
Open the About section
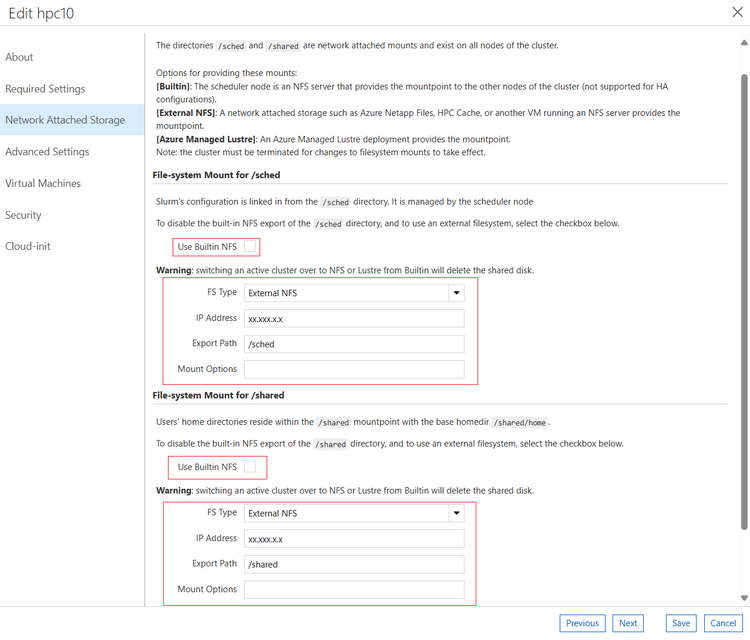19,57
